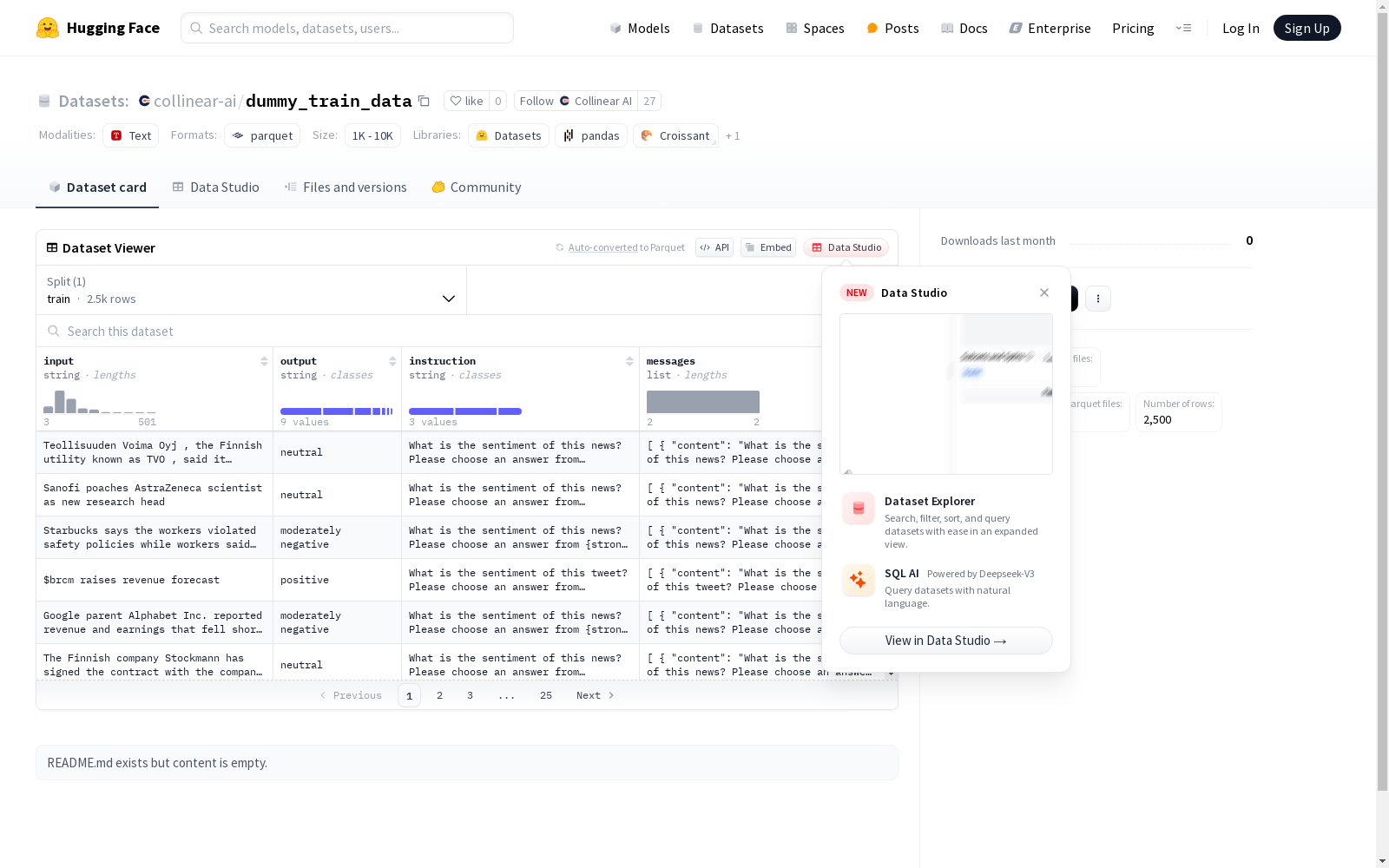Jump to page 25 of the dataset
1389x868 pixels.
tap(546, 695)
